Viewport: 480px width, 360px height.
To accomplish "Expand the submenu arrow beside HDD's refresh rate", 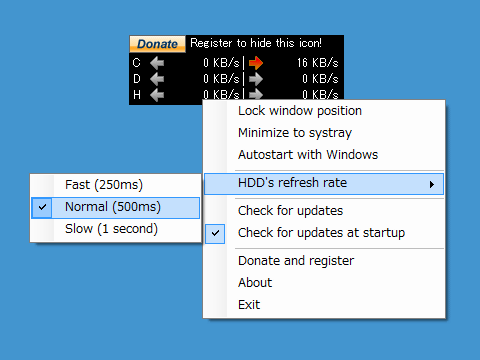I will click(432, 184).
